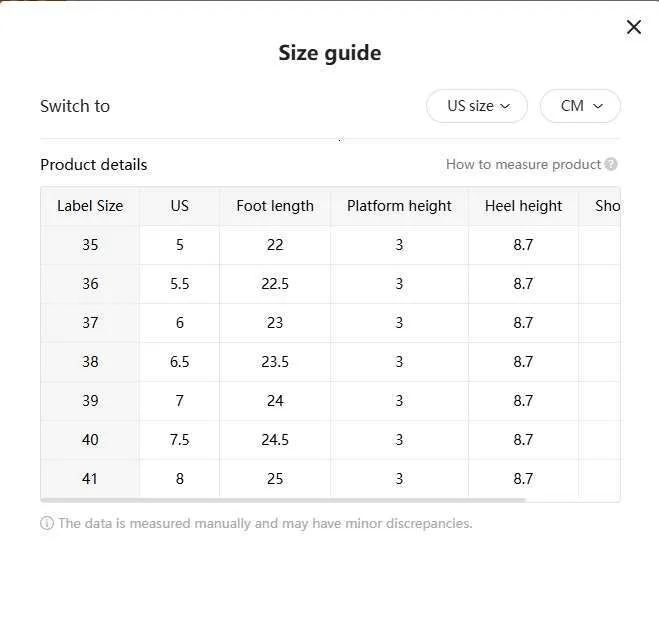Open the US size dropdown
The image size is (659, 637).
pyautogui.click(x=477, y=106)
